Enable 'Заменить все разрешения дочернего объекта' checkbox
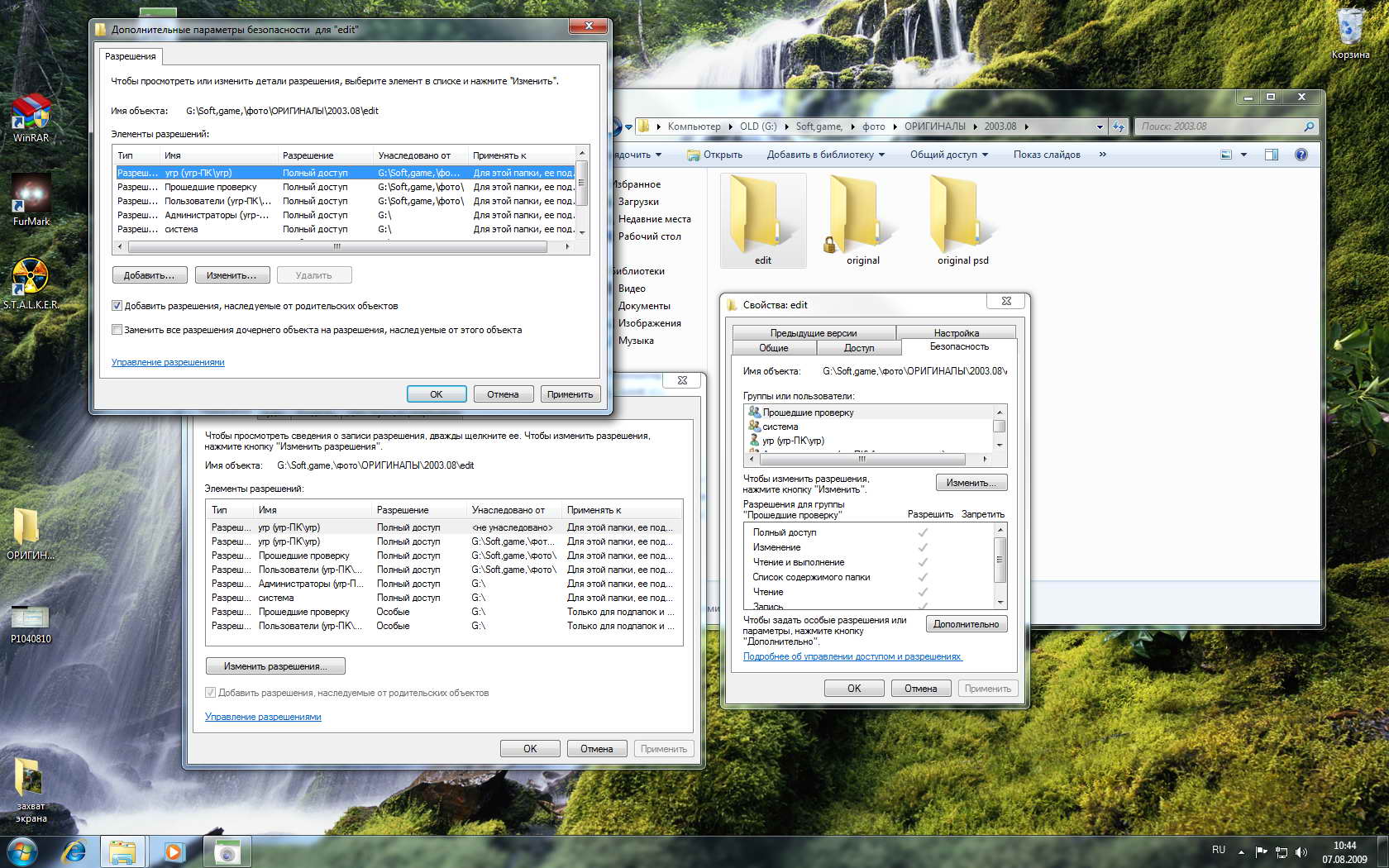Screen dimensions: 1389x868 pos(117,330)
